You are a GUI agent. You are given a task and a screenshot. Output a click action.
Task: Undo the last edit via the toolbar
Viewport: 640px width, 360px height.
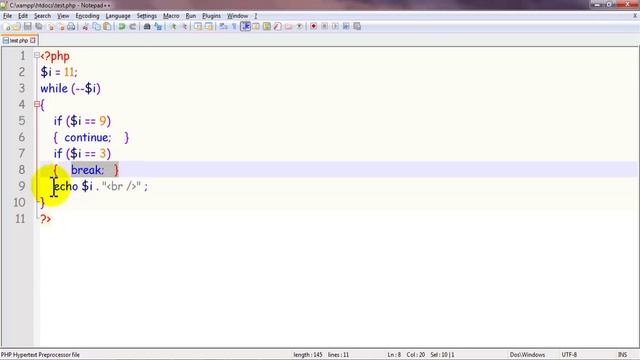[122, 27]
